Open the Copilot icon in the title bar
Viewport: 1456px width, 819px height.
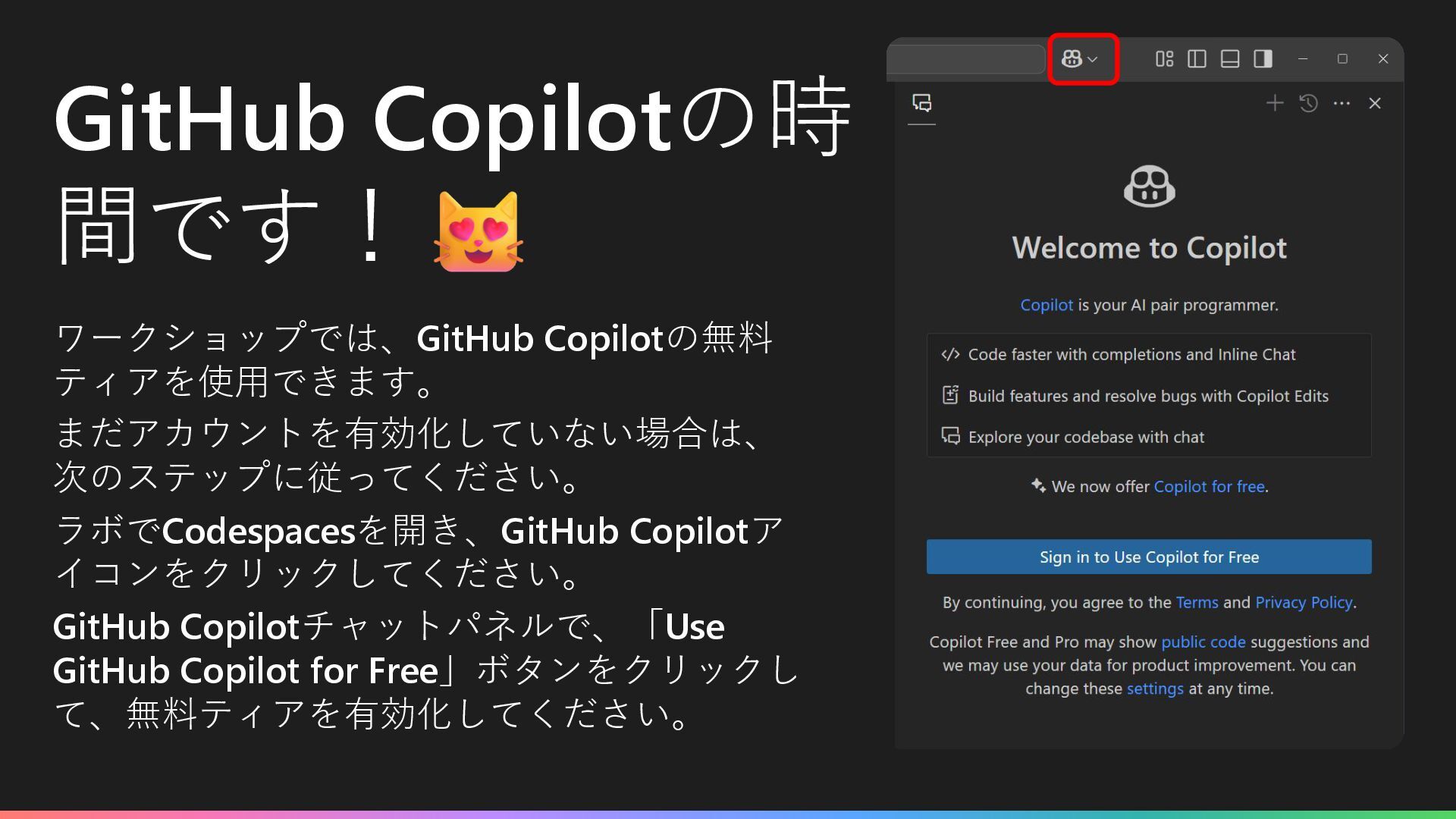1072,59
